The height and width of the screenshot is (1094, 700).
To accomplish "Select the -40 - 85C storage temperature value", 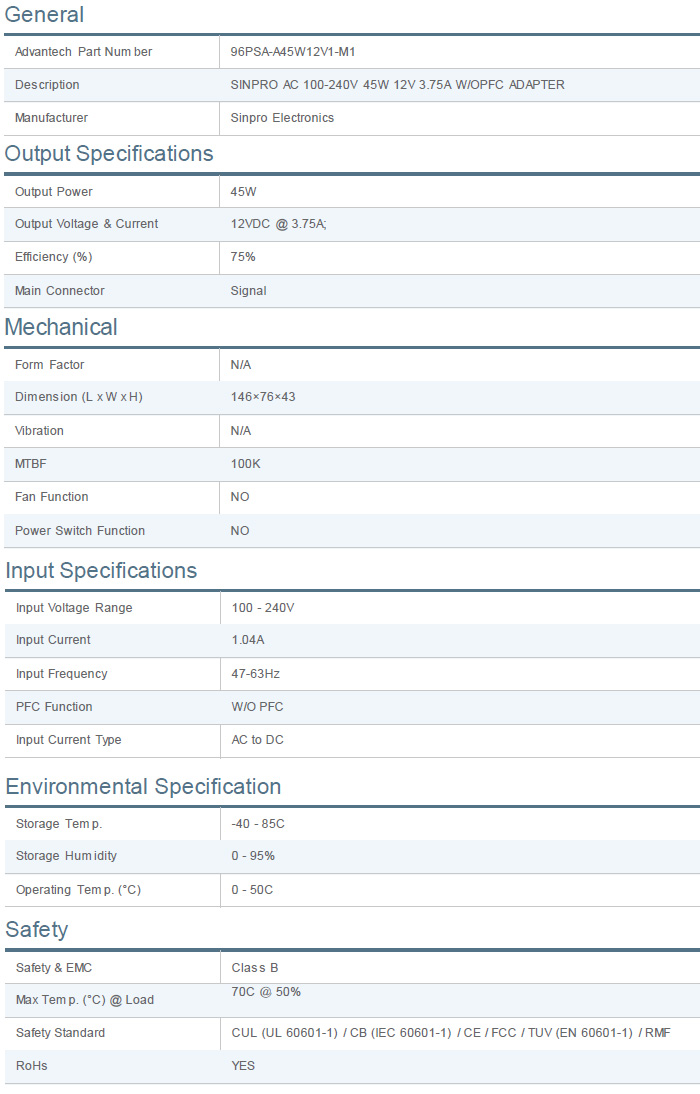I will 259,824.
